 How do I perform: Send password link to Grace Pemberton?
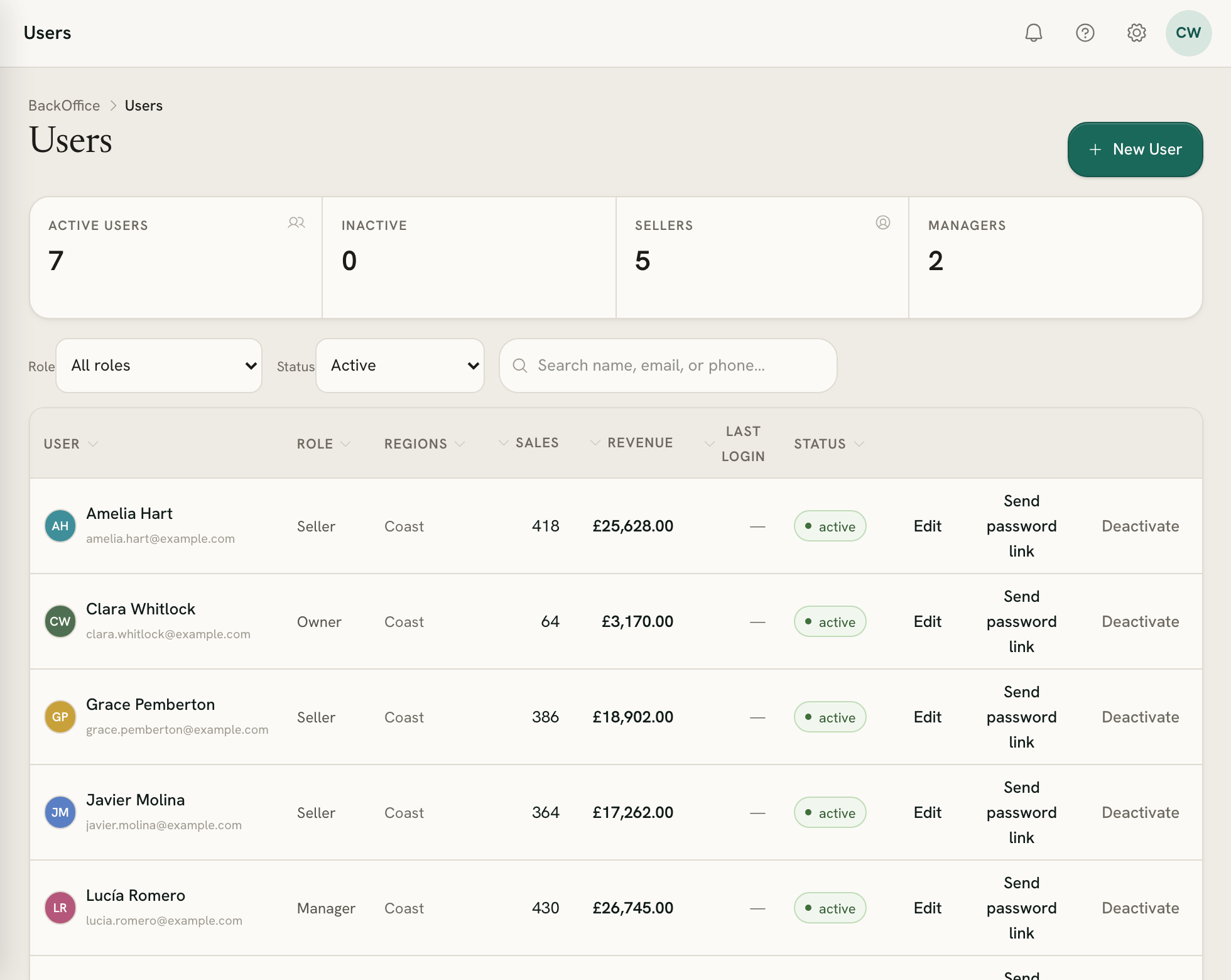click(1021, 717)
